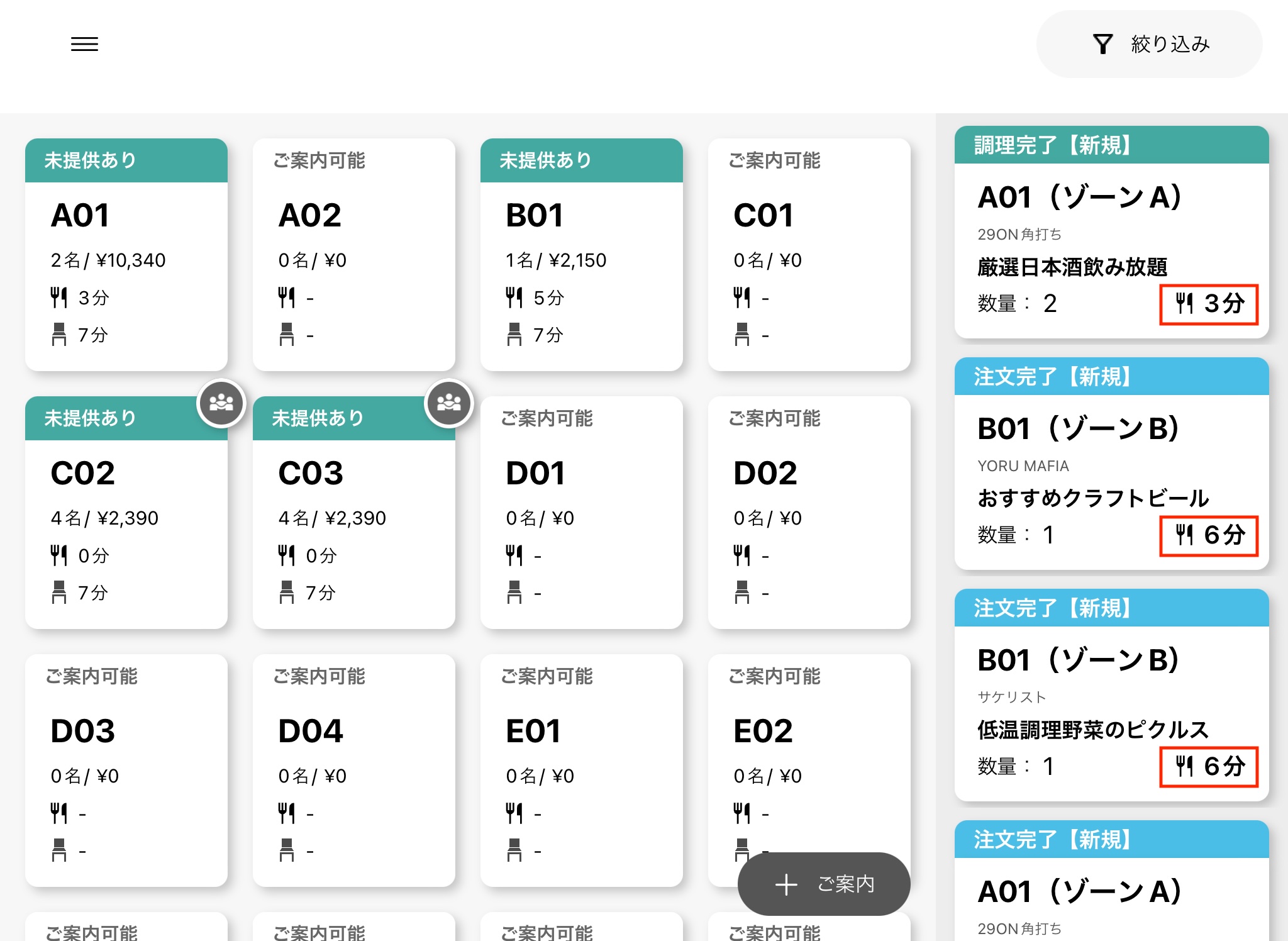
Task: Open the おすすめクラフトビール order card
Action: [1111, 464]
